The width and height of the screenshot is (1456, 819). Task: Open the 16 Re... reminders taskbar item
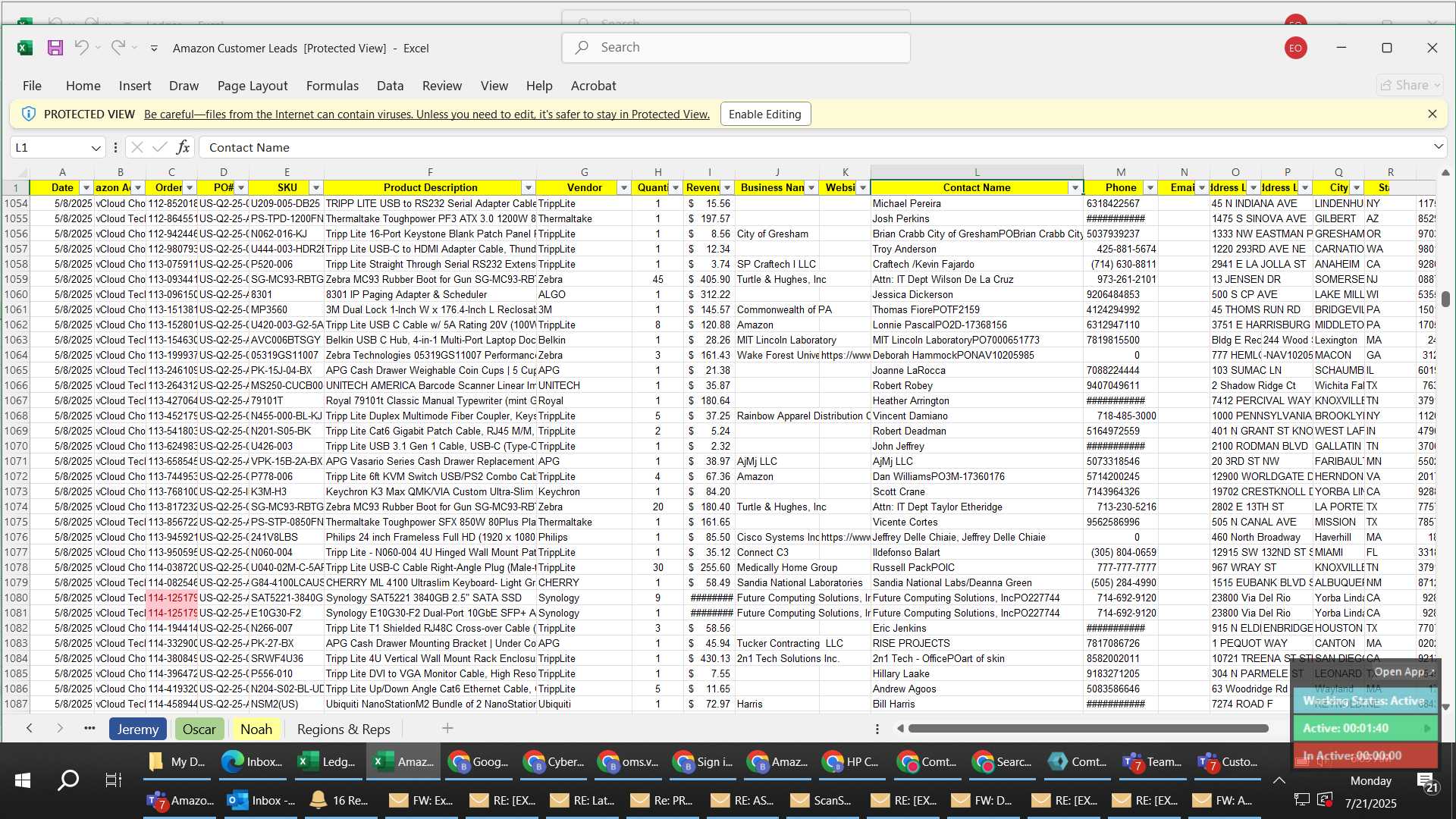click(x=339, y=801)
